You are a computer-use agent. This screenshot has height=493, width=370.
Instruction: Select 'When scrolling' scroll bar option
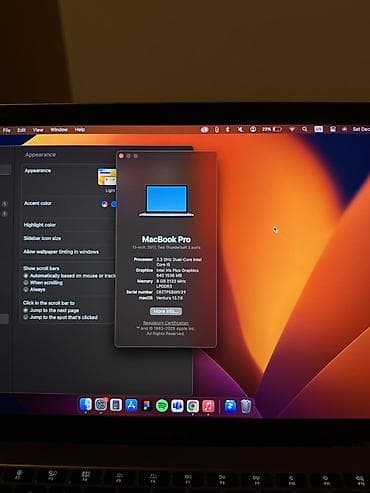point(25,283)
